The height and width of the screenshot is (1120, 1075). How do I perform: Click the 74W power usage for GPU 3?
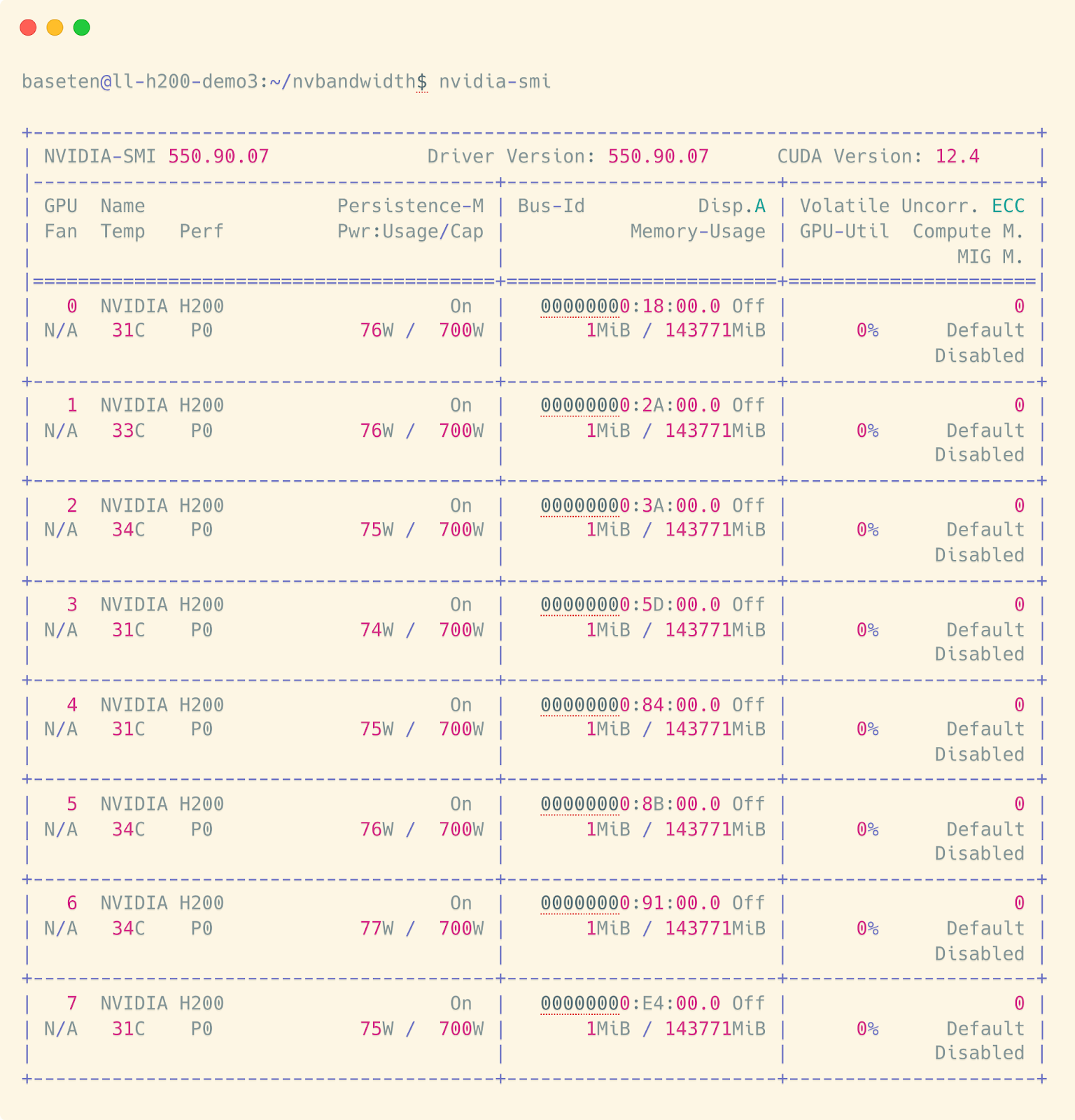(x=377, y=630)
